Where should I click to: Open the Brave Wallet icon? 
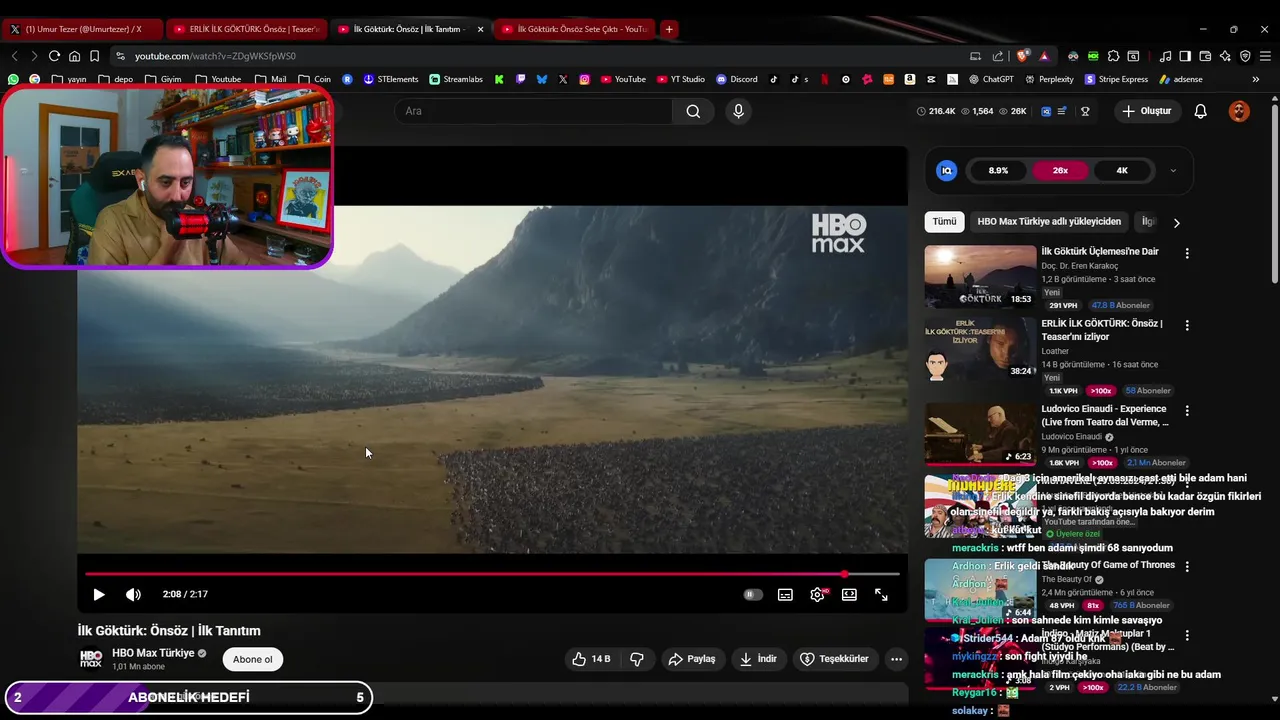coord(1205,56)
